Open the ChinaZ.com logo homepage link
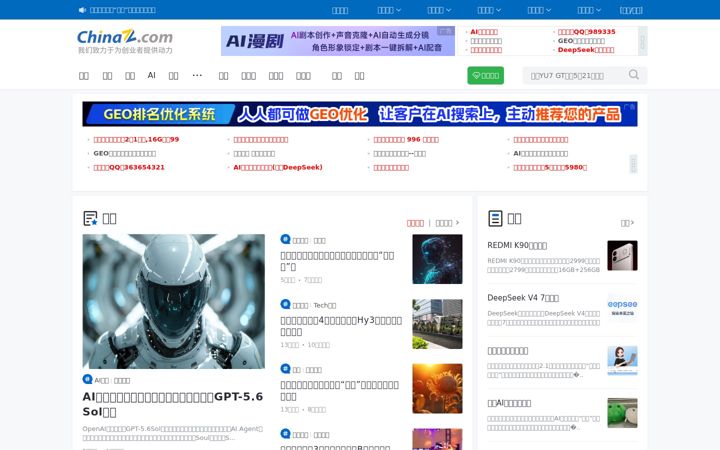 (x=125, y=41)
